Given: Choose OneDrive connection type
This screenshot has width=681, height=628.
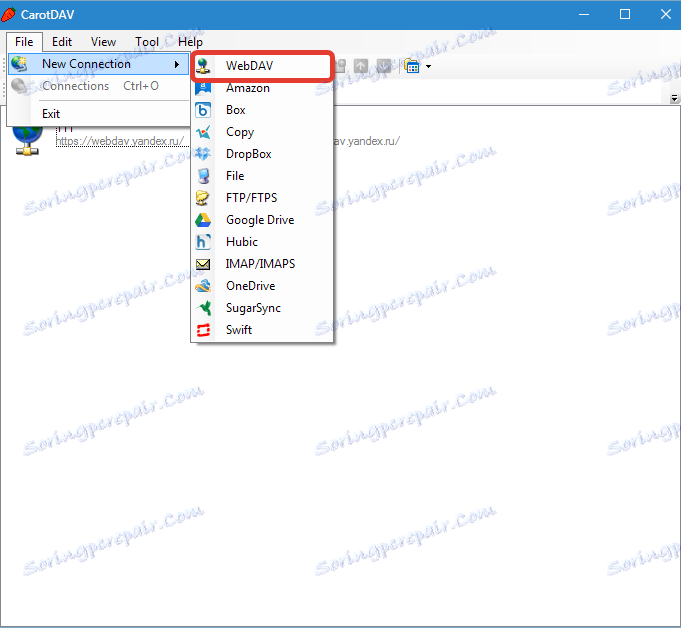Looking at the screenshot, I should [x=262, y=286].
